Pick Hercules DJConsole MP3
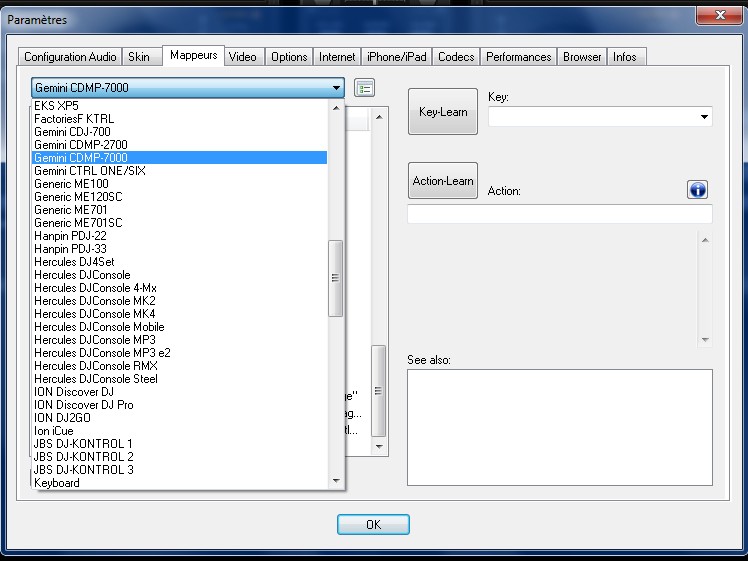This screenshot has height=561, width=748. coord(179,340)
